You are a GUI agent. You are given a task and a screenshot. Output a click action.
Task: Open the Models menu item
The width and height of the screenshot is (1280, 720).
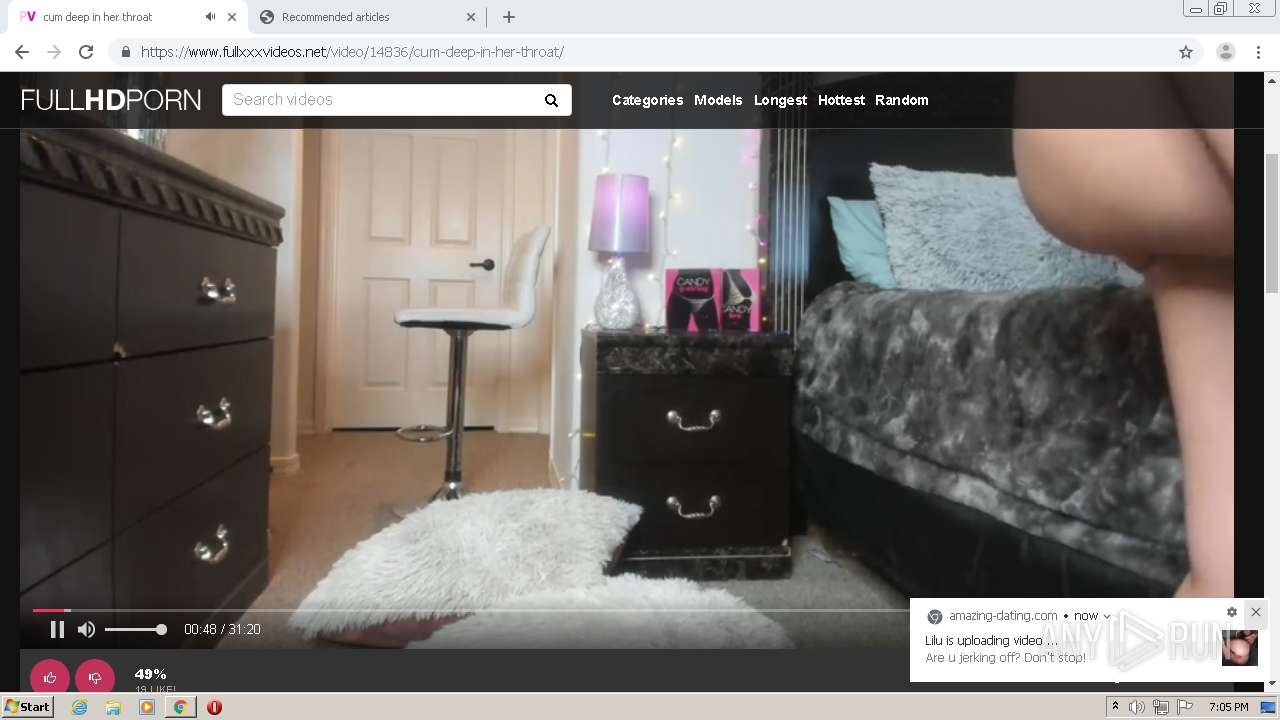[x=718, y=100]
